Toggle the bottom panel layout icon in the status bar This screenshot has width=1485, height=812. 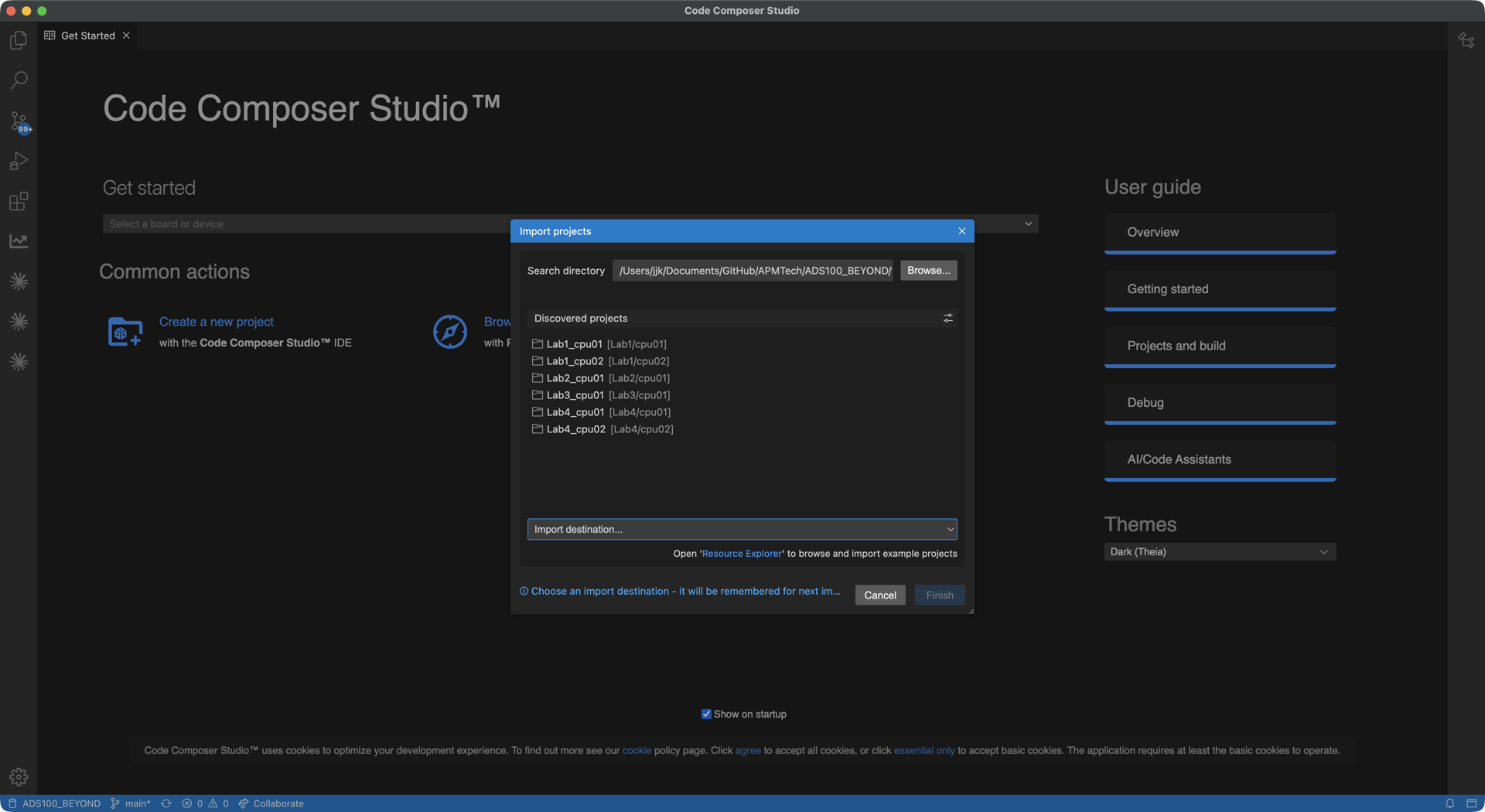[x=1471, y=803]
